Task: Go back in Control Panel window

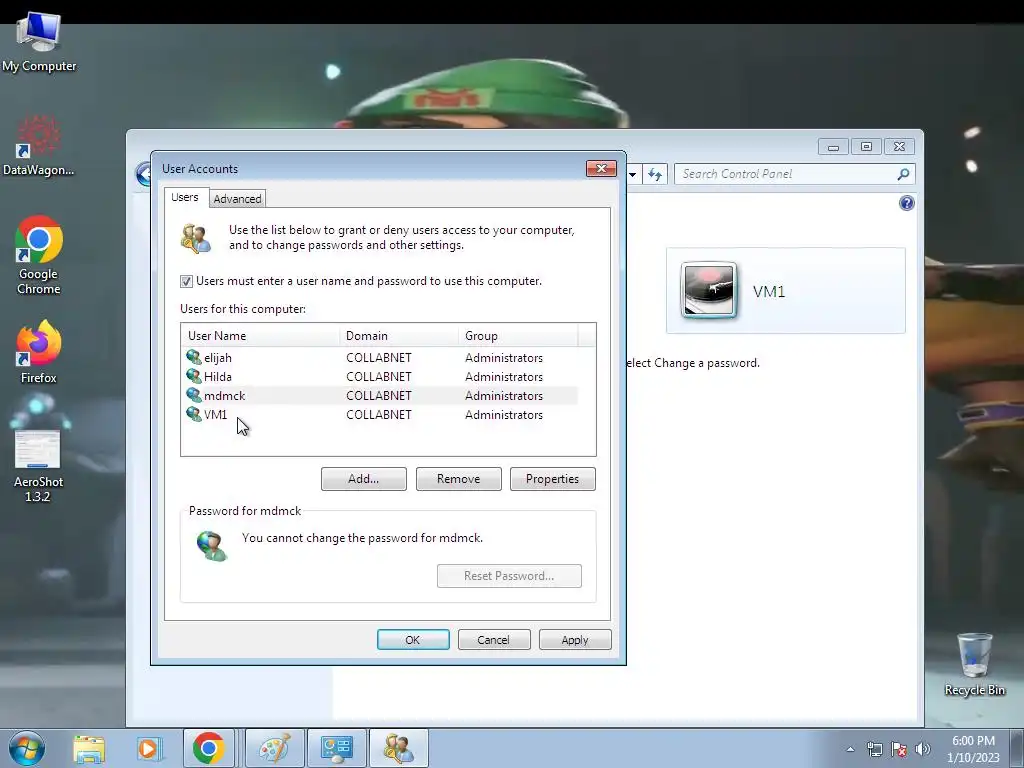Action: pyautogui.click(x=143, y=174)
